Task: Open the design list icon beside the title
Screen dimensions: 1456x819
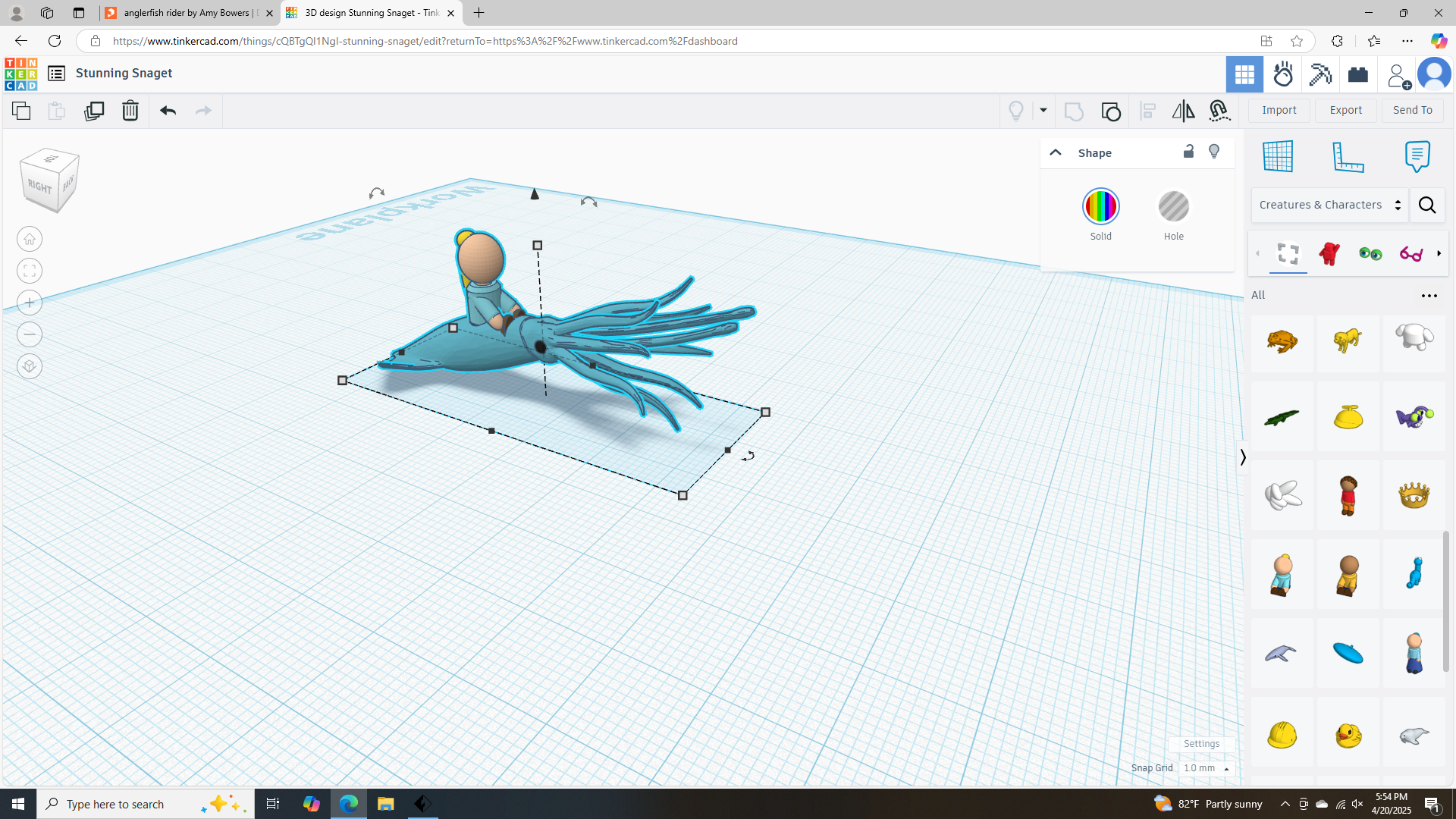Action: click(x=56, y=74)
